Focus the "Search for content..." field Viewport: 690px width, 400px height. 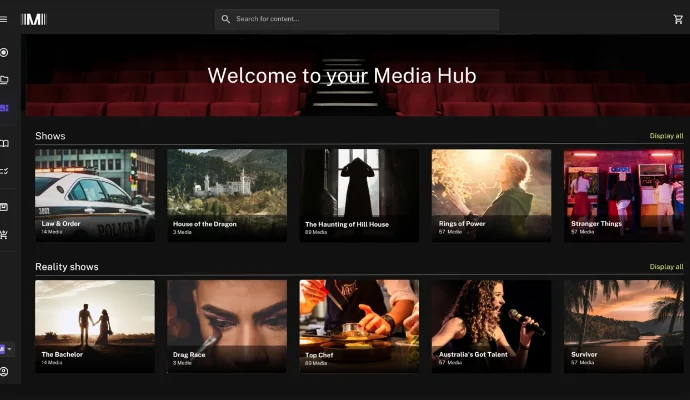360,19
